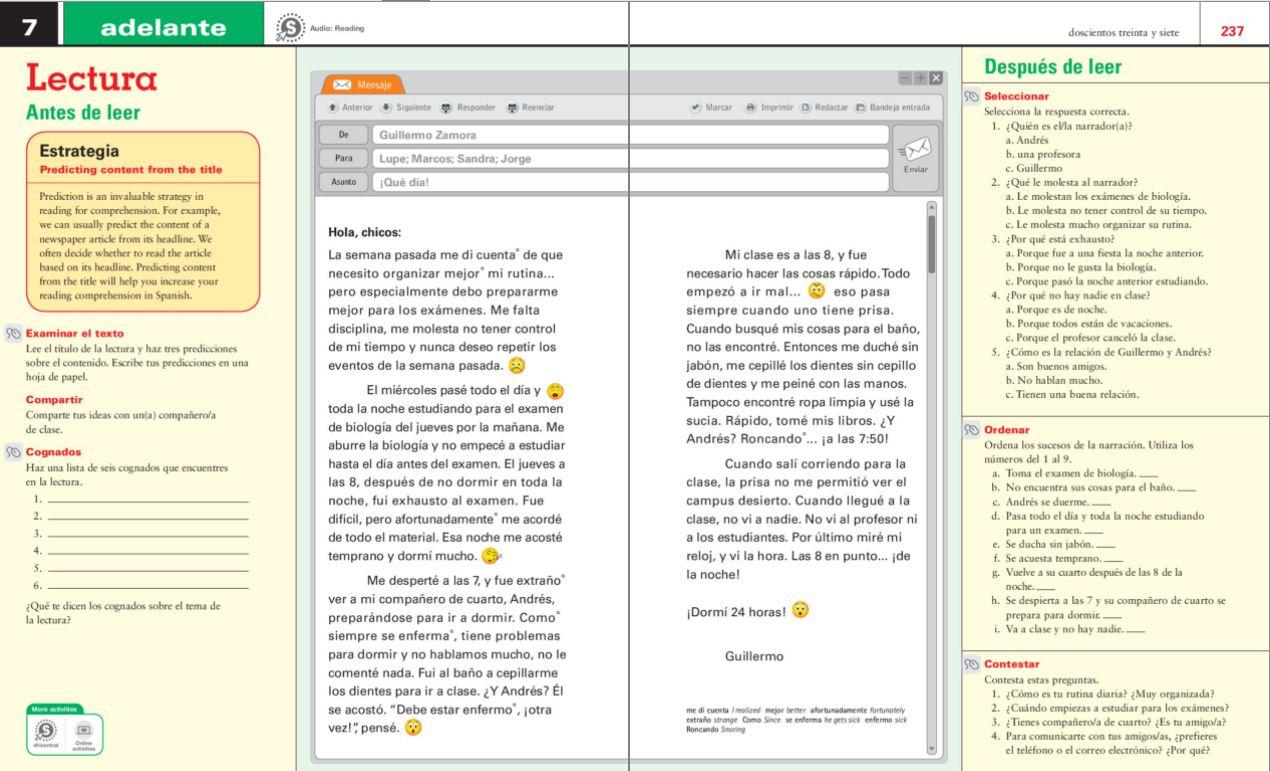Click the lesson number 7 box
This screenshot has width=1270, height=771.
pos(30,28)
